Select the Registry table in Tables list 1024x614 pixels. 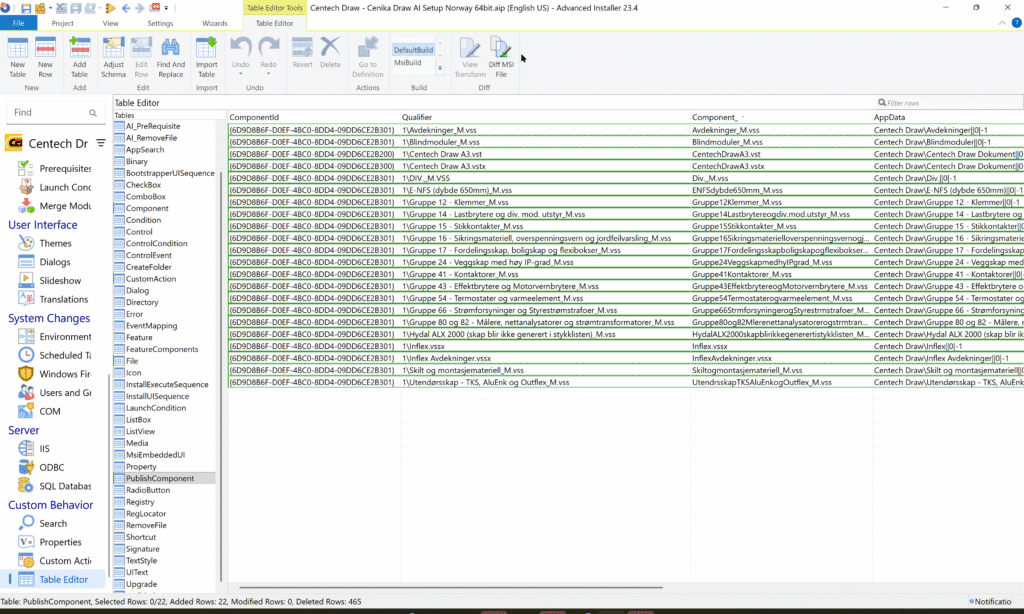(140, 502)
